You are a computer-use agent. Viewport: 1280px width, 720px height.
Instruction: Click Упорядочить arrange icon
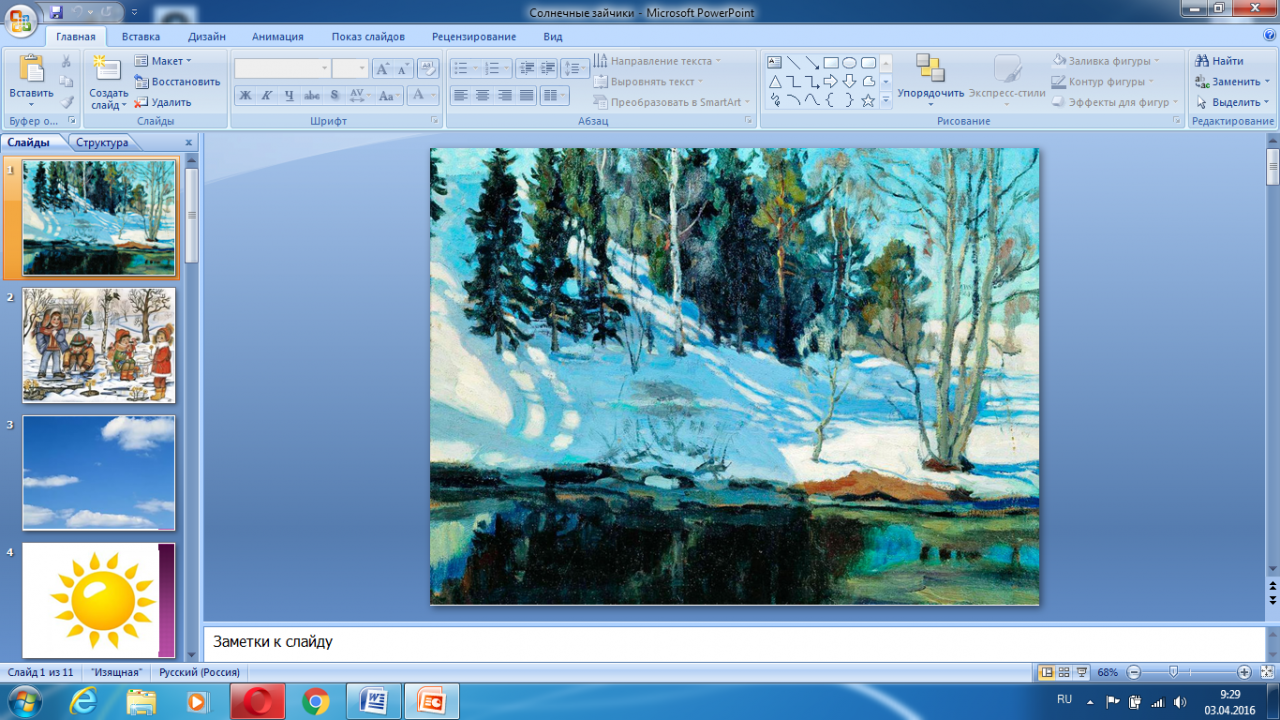930,68
